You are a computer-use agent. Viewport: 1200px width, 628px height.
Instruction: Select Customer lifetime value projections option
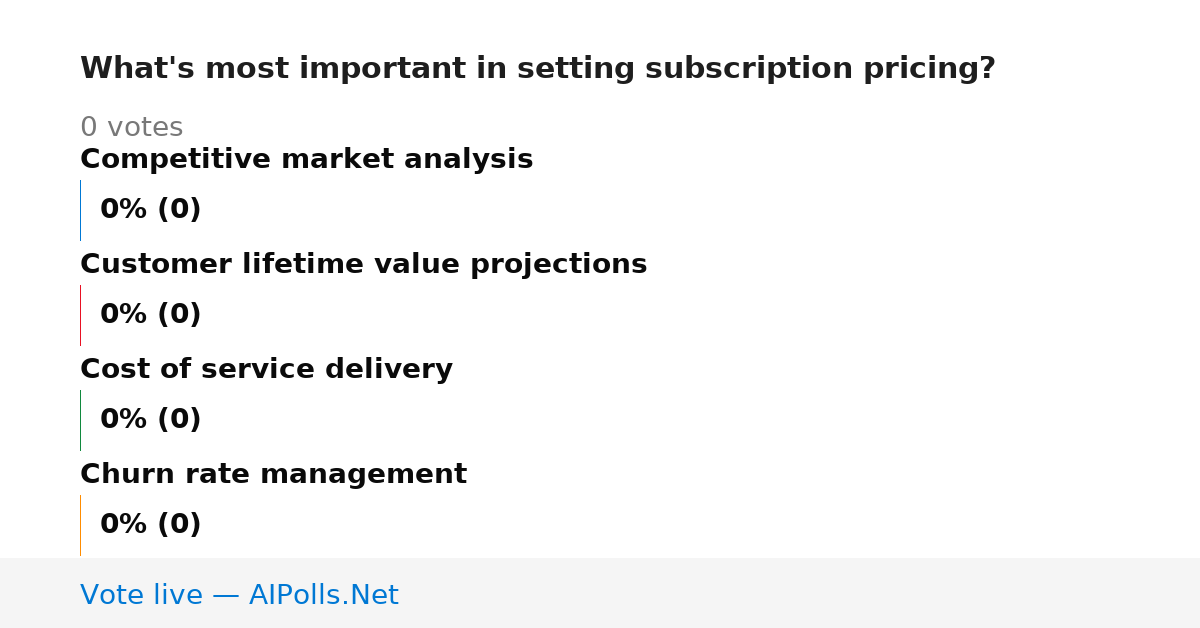coord(363,265)
